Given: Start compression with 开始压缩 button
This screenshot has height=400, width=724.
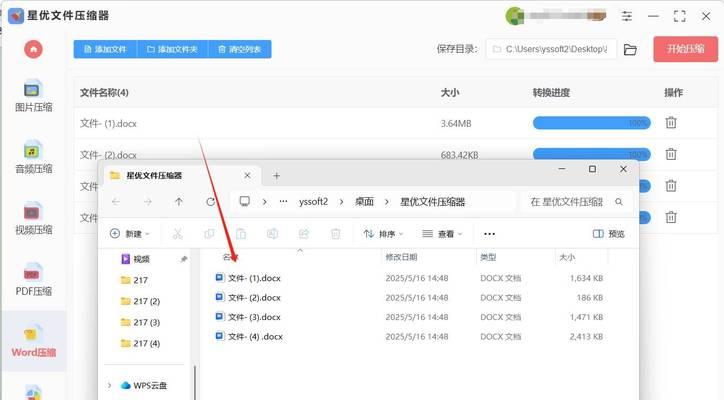Looking at the screenshot, I should click(x=686, y=49).
